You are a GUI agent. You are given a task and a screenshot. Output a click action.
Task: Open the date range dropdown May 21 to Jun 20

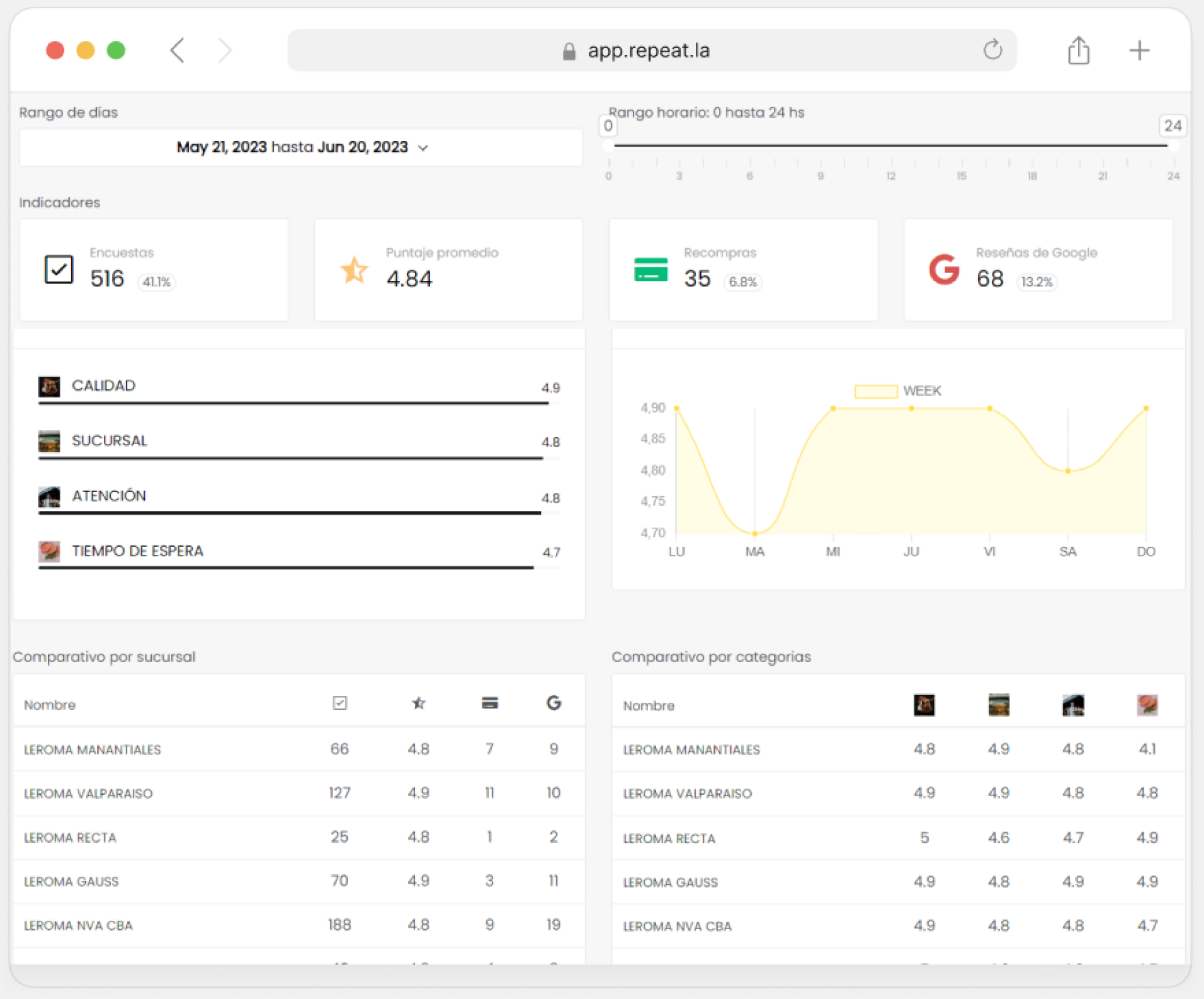coord(301,147)
